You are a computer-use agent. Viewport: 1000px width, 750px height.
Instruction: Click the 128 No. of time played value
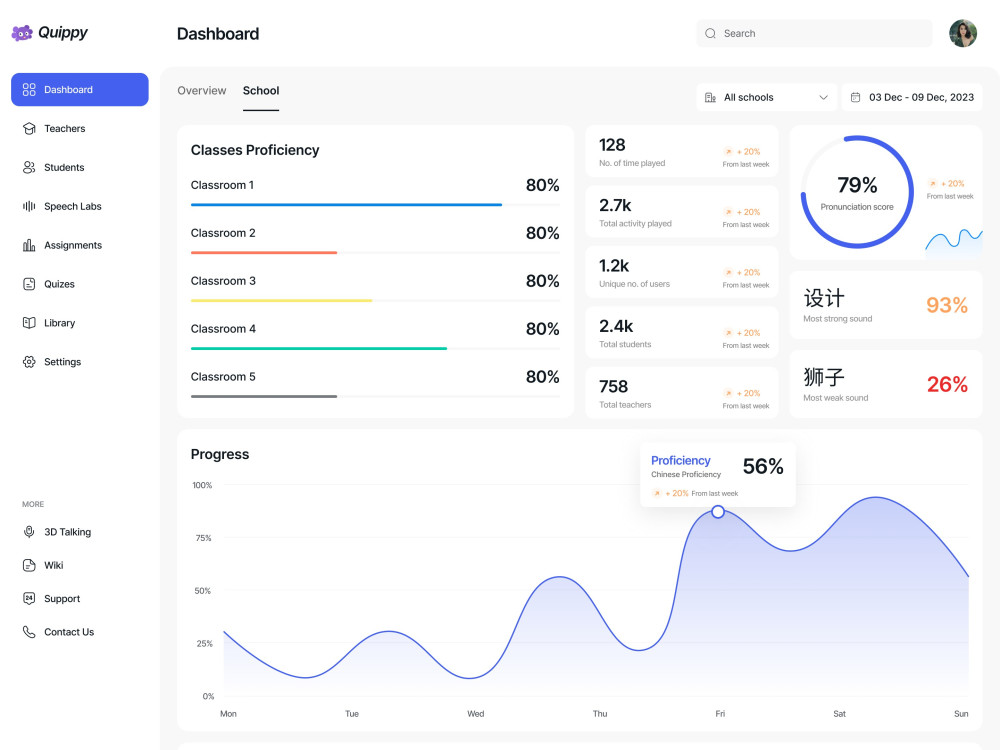[x=612, y=145]
